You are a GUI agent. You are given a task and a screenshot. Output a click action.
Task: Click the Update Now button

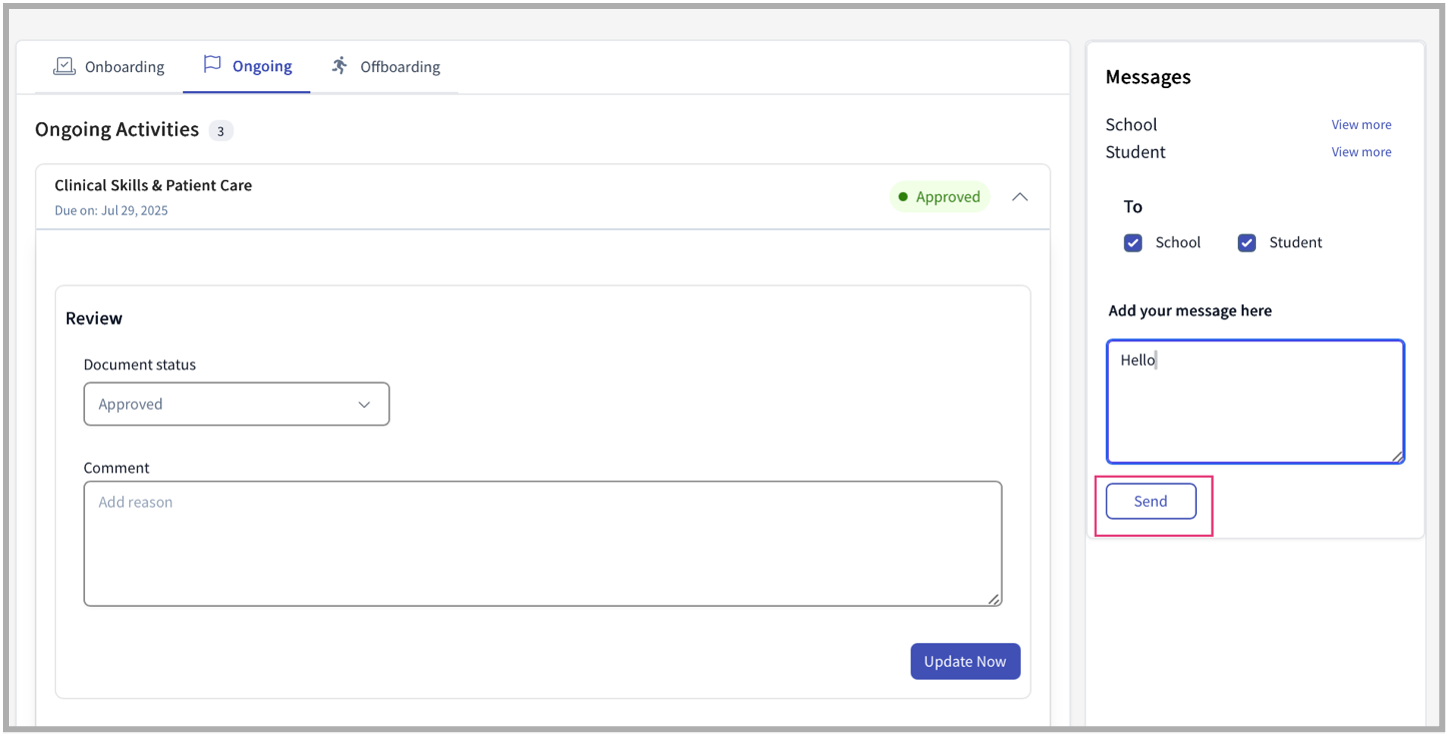tap(965, 661)
